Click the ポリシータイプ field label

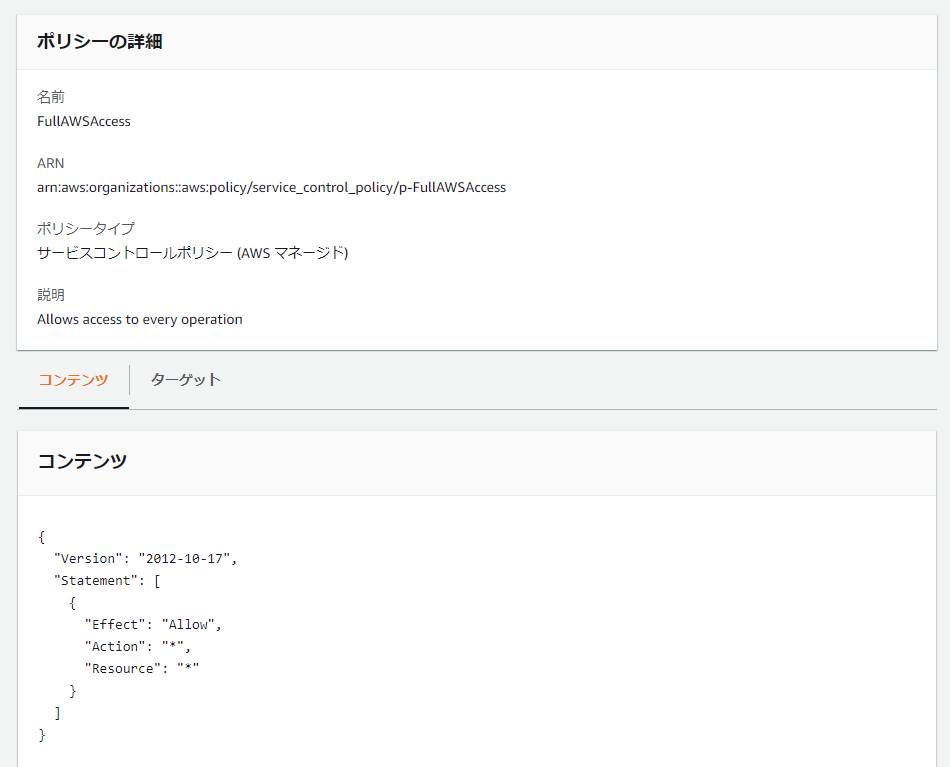85,228
